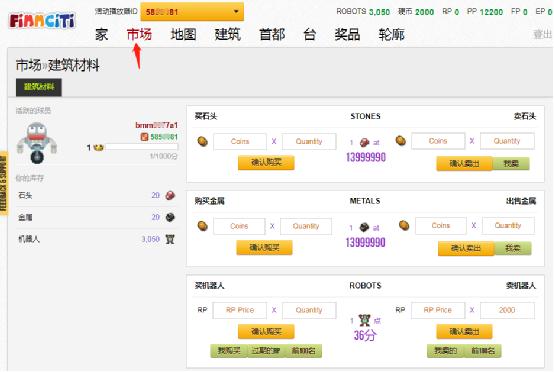Image resolution: width=554 pixels, height=372 pixels.
Task: Click the Quantity field in sell stones
Action: point(507,141)
